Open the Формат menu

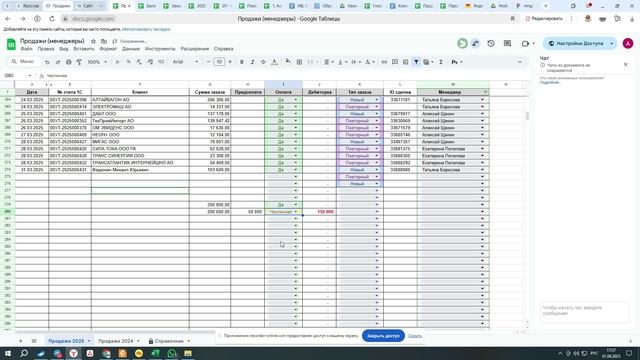pos(108,49)
